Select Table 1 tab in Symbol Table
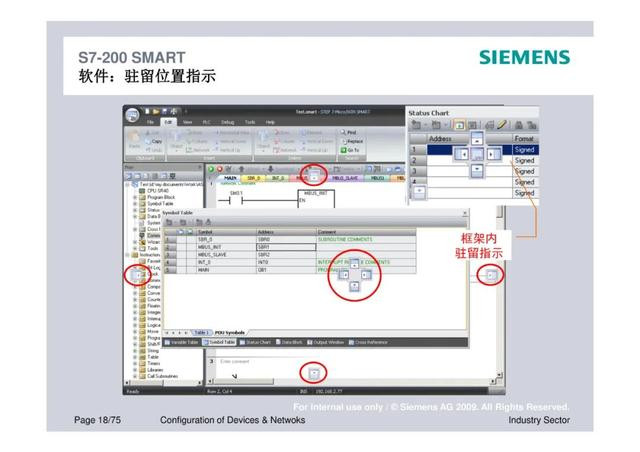Screen dimensions: 640x452 pyautogui.click(x=201, y=333)
